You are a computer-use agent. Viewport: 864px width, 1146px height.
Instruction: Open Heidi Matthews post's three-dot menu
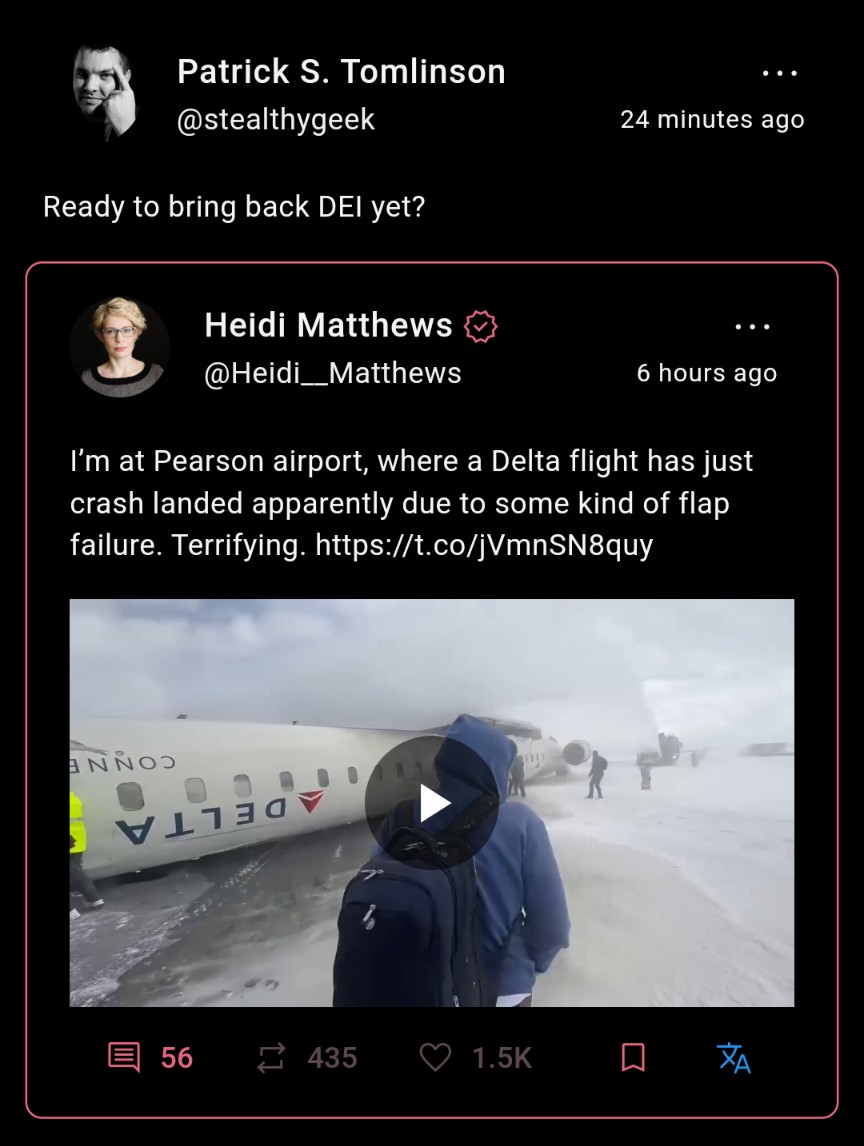coord(752,327)
